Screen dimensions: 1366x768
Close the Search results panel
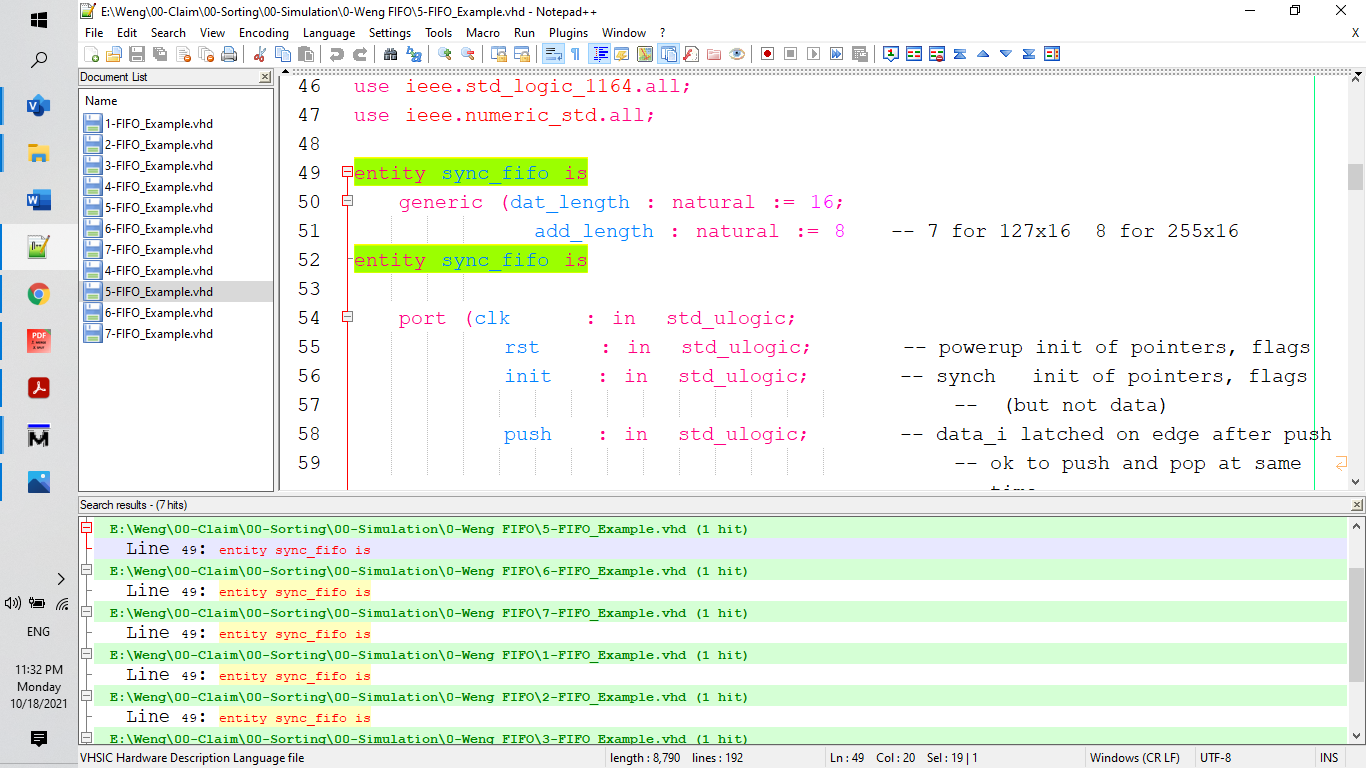[x=1355, y=505]
